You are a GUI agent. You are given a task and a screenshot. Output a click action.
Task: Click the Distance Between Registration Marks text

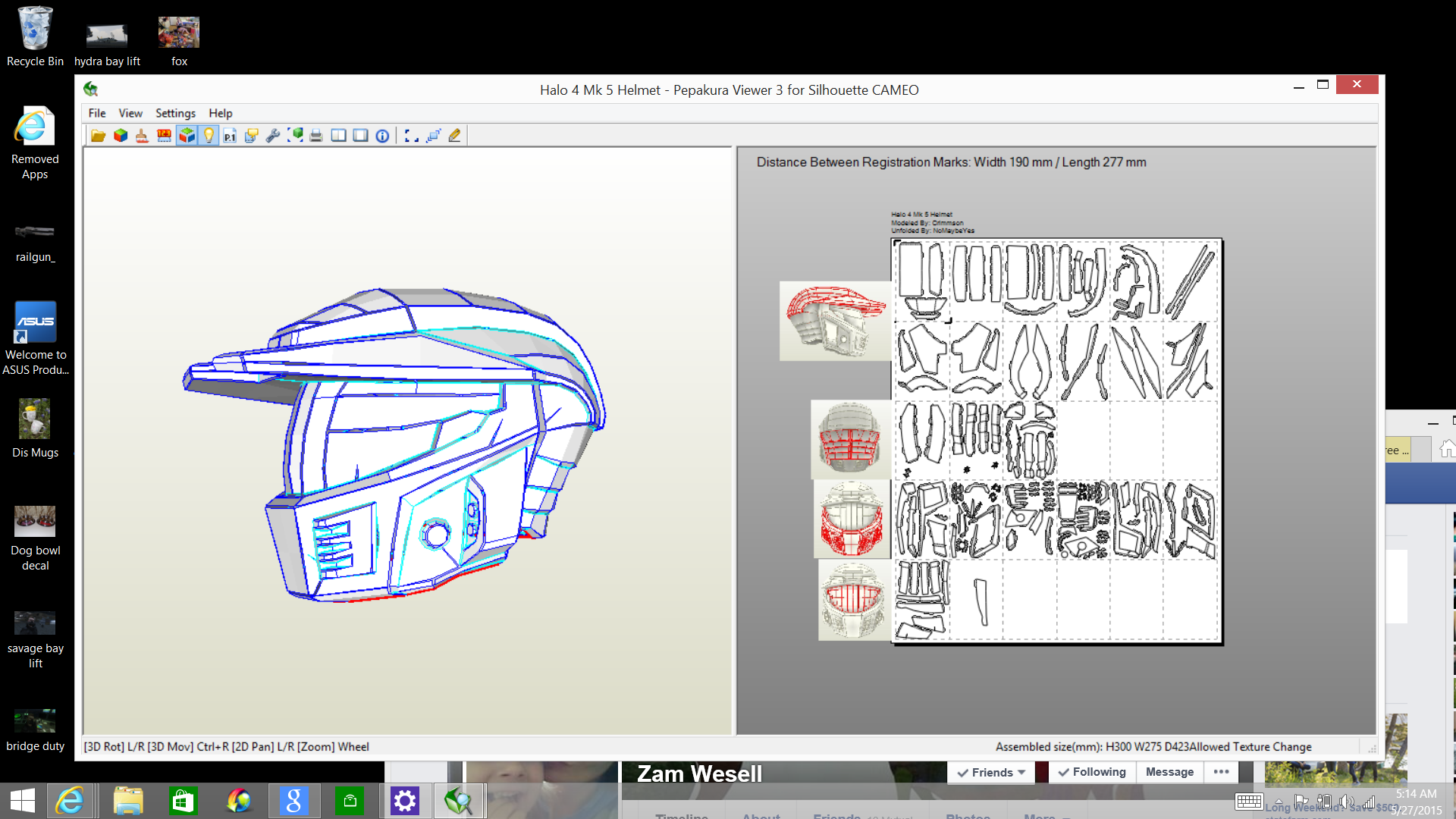pyautogui.click(x=951, y=162)
